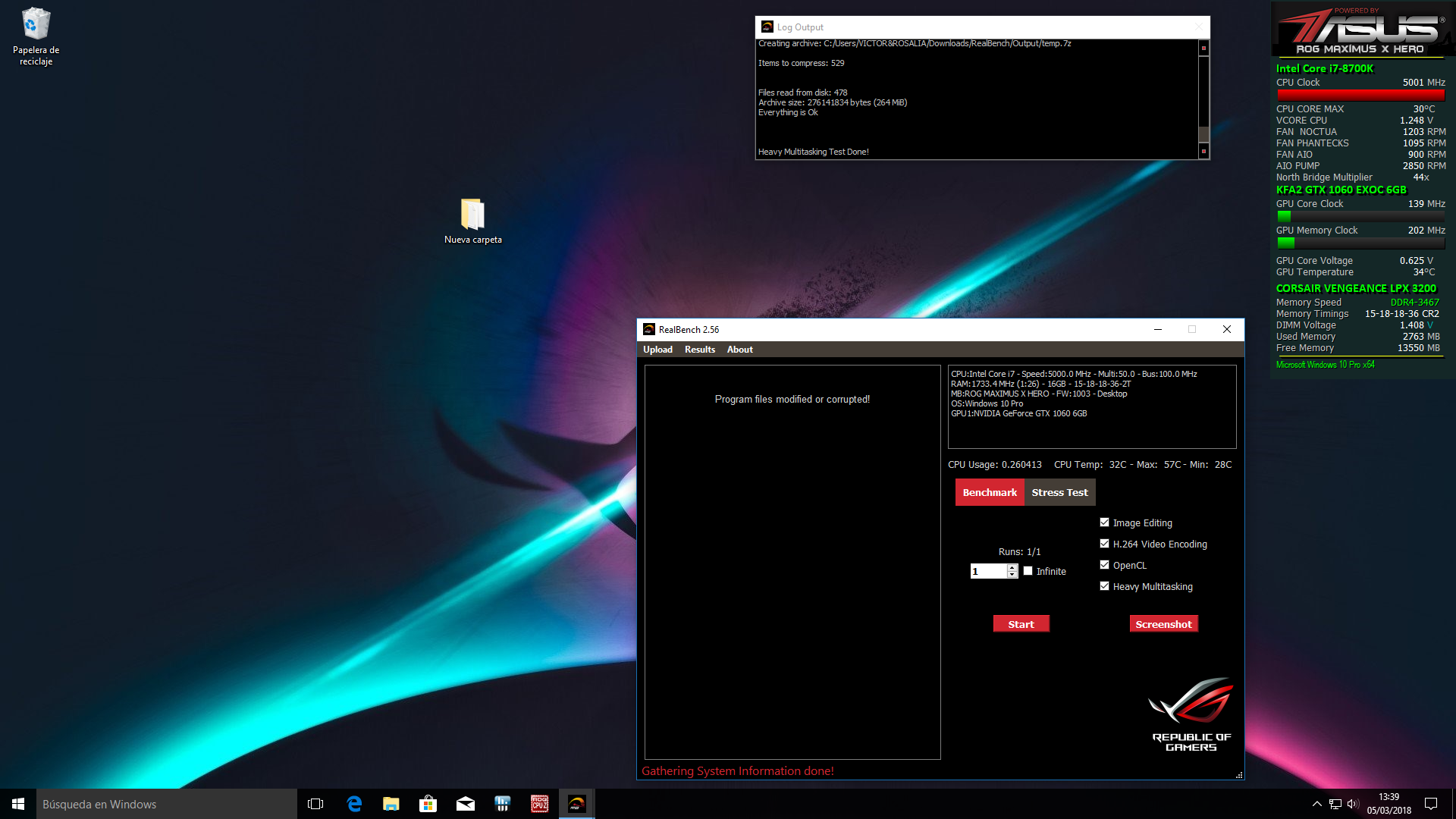The width and height of the screenshot is (1456, 819).
Task: Open ROG CPU-Z from the taskbar
Action: tap(539, 804)
